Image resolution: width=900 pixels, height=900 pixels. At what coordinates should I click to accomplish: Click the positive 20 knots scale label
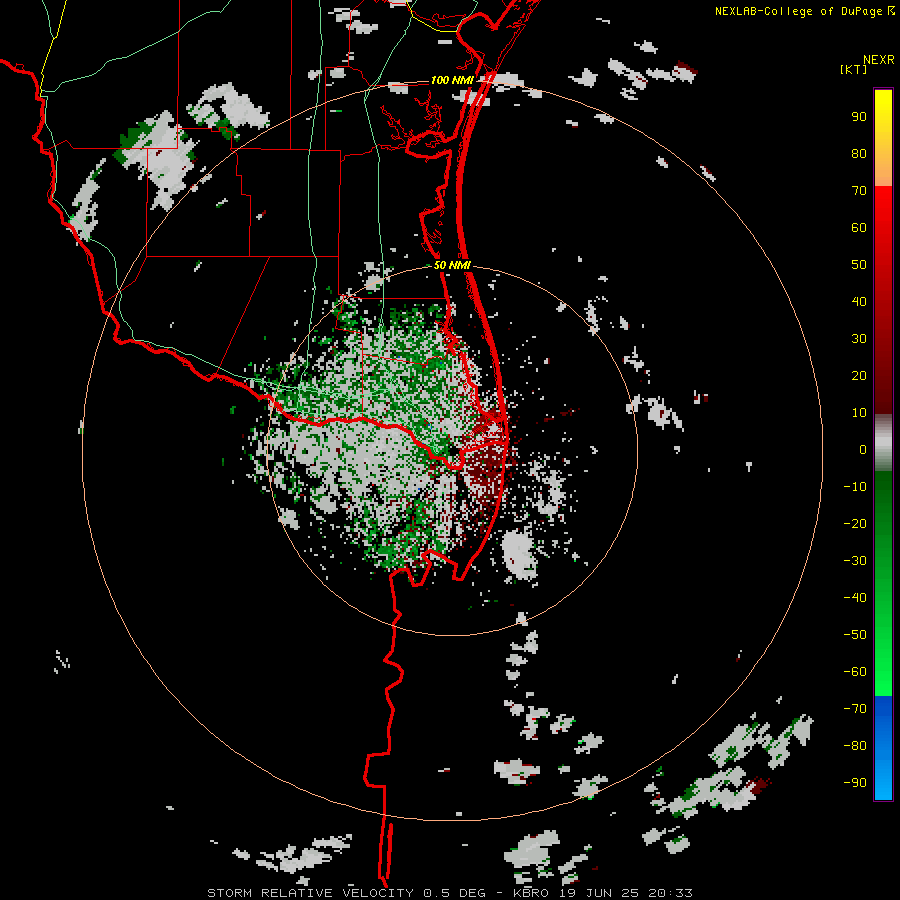[859, 375]
